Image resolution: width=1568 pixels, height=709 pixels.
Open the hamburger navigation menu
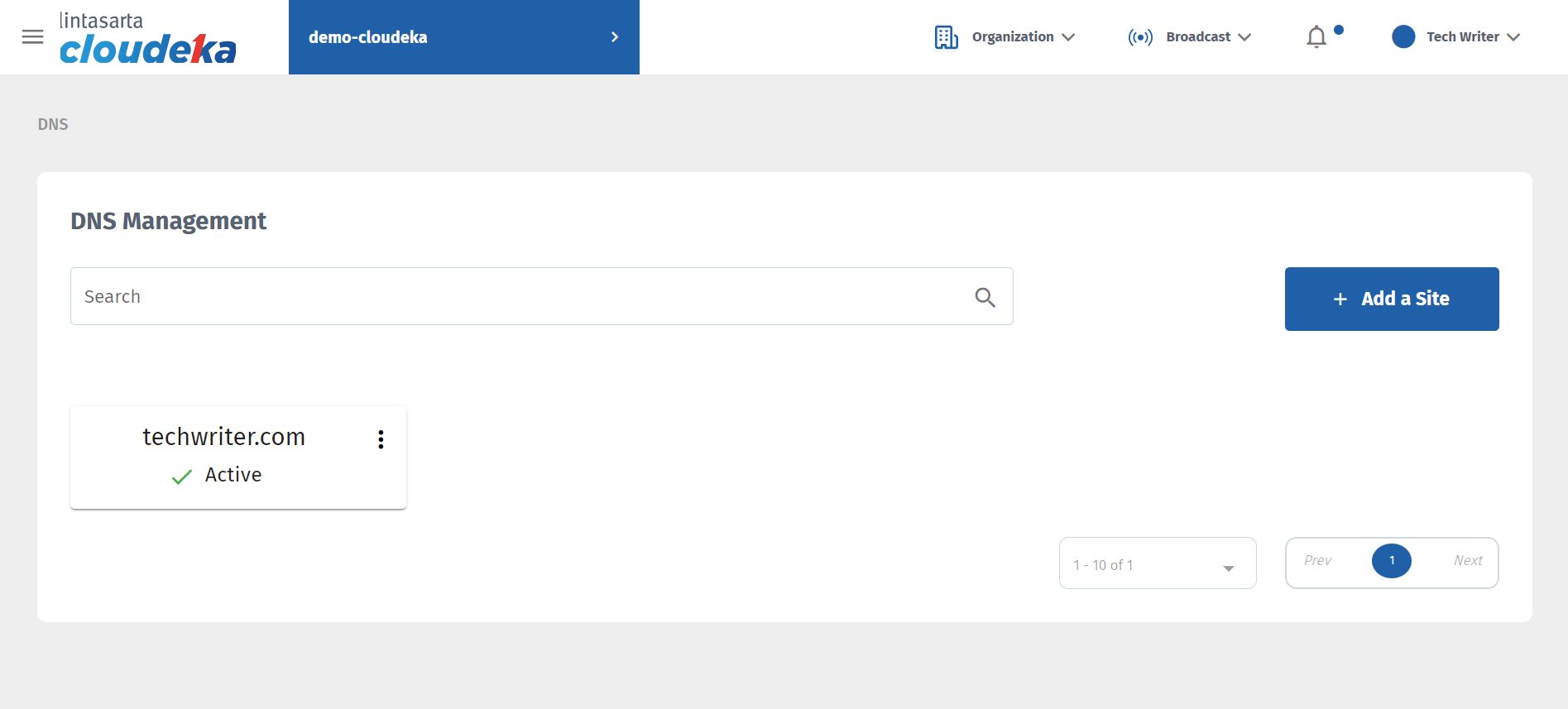32,37
